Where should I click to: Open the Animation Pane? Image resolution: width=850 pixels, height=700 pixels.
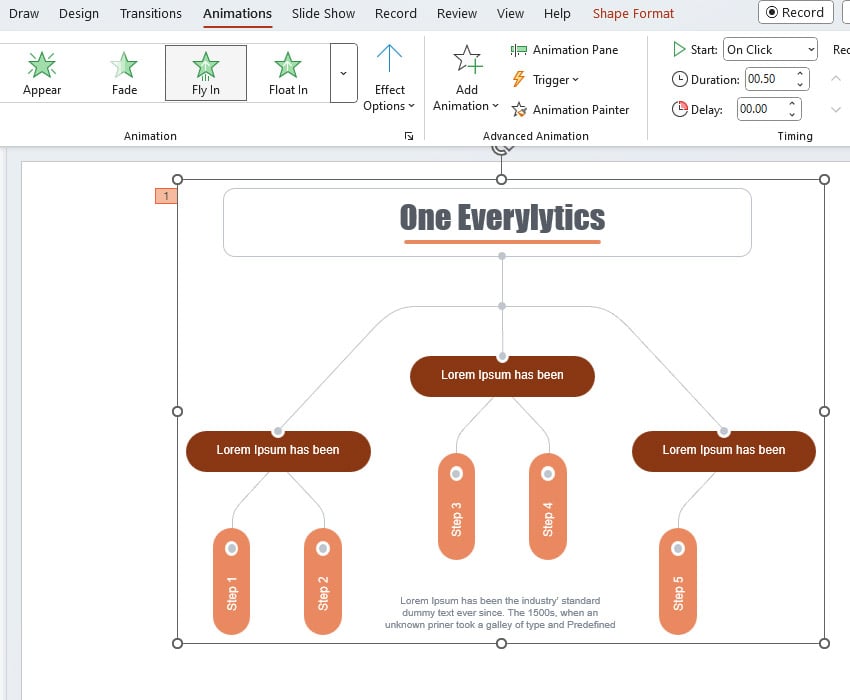point(565,50)
